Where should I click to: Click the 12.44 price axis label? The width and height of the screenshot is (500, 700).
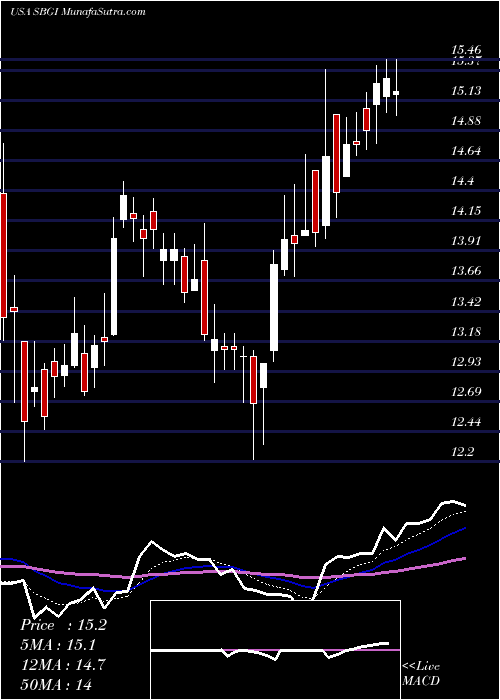pos(466,422)
